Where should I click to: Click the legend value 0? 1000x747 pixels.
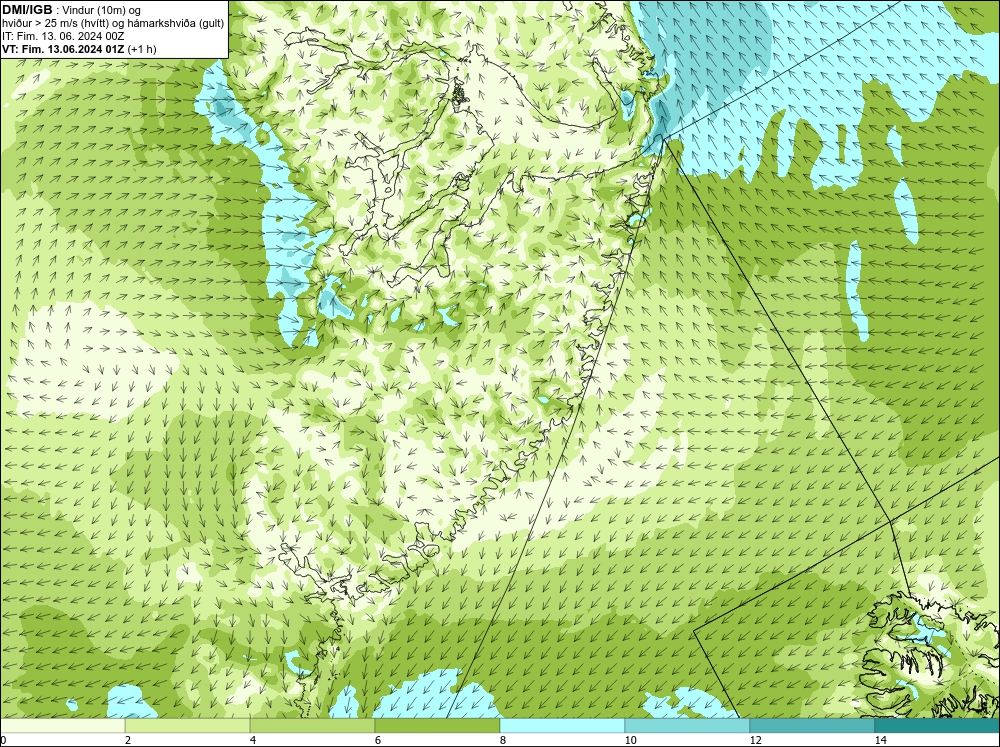(x=3, y=740)
